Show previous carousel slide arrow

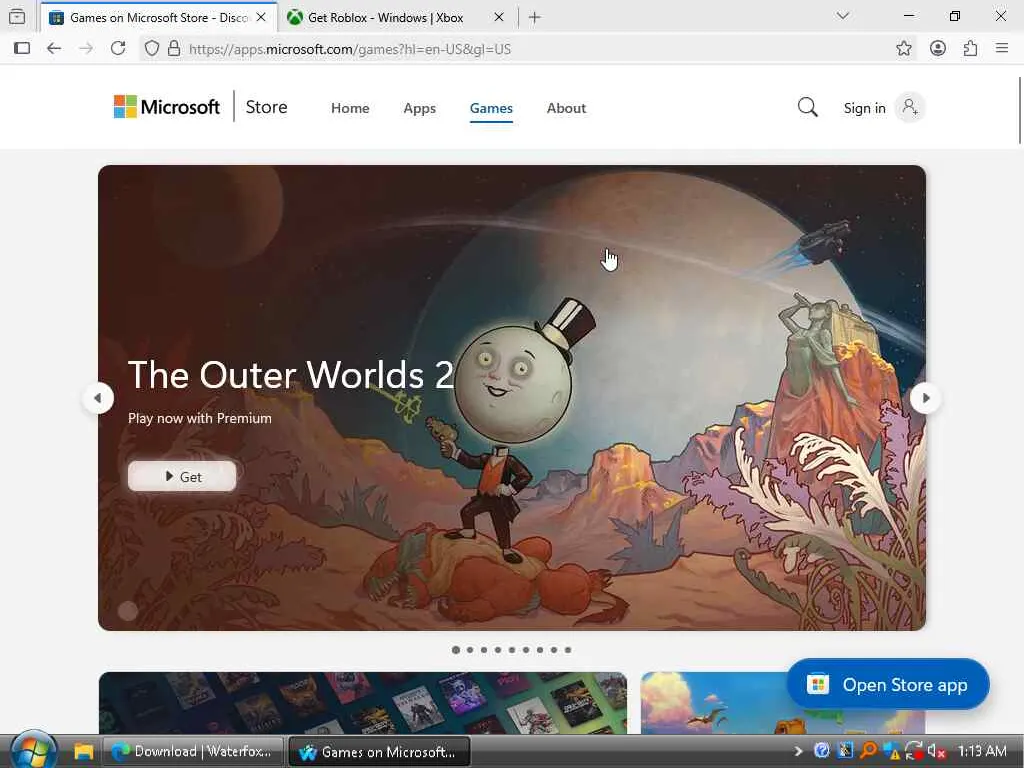click(98, 398)
